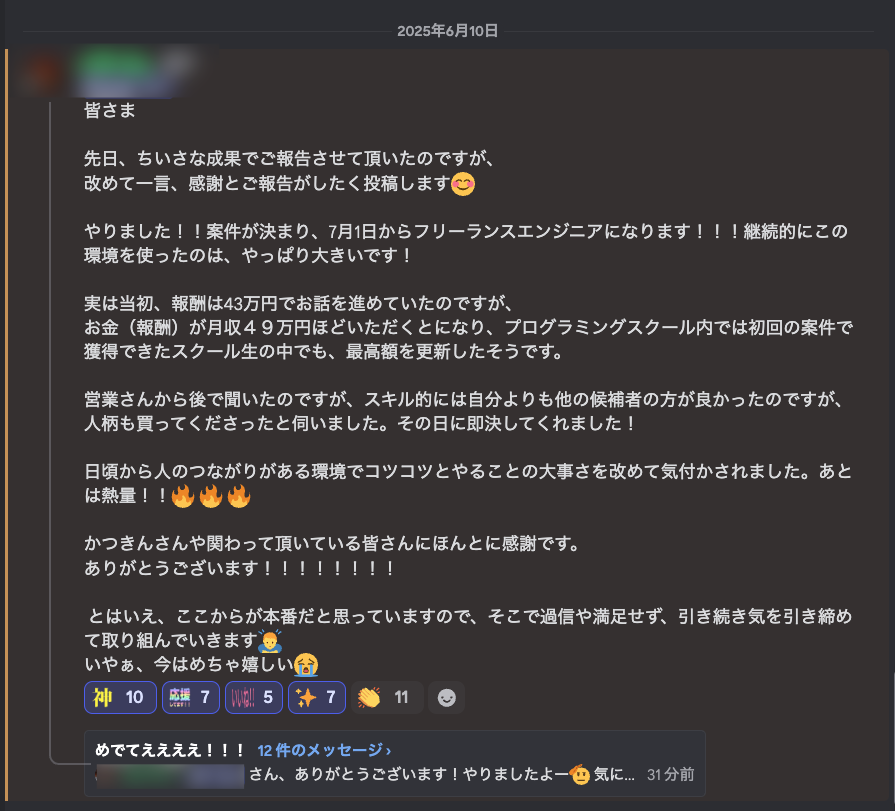This screenshot has height=811, width=895.
Task: Click the blushing smile emoji after 投稿します
Action: (x=463, y=184)
